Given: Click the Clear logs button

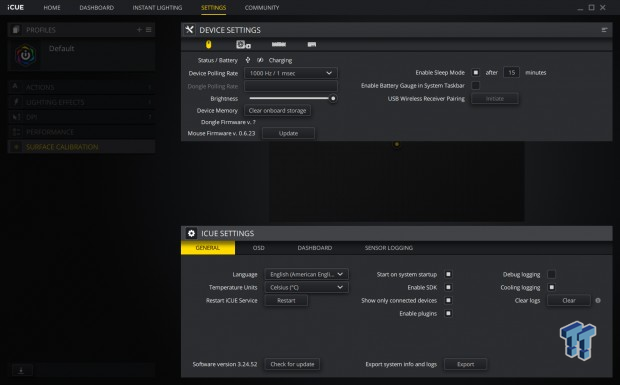Looking at the screenshot, I should (569, 300).
